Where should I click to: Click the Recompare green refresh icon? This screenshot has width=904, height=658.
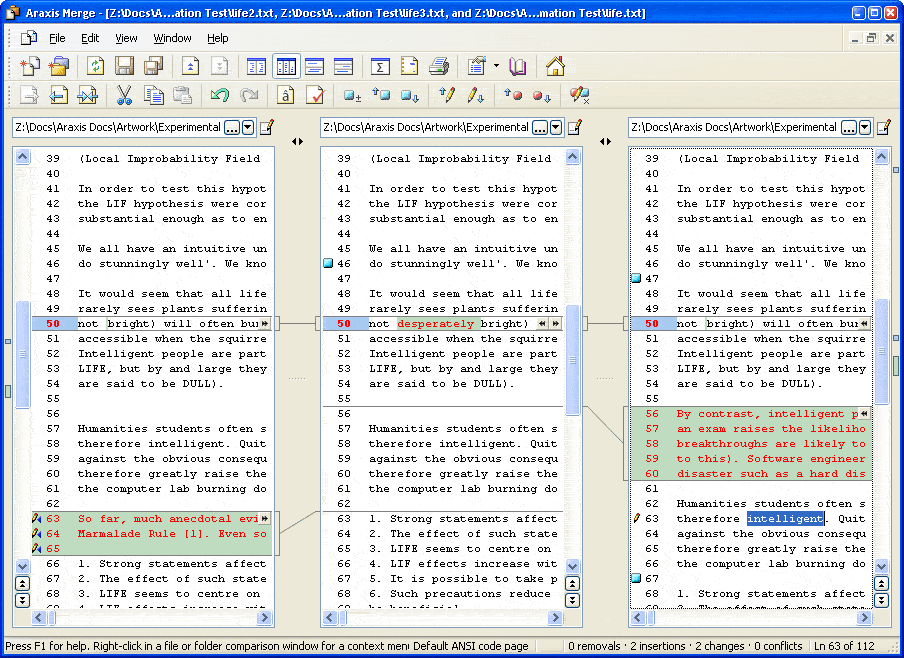pyautogui.click(x=95, y=67)
